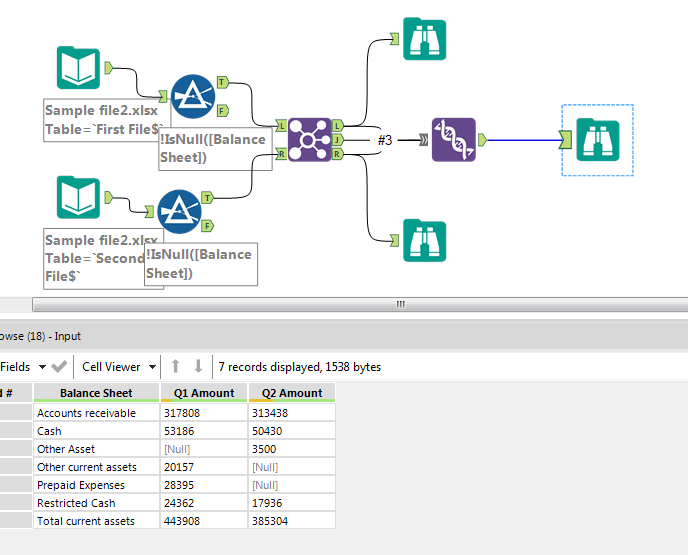The image size is (688, 555).
Task: Open the bottom Browse tool
Action: point(425,240)
